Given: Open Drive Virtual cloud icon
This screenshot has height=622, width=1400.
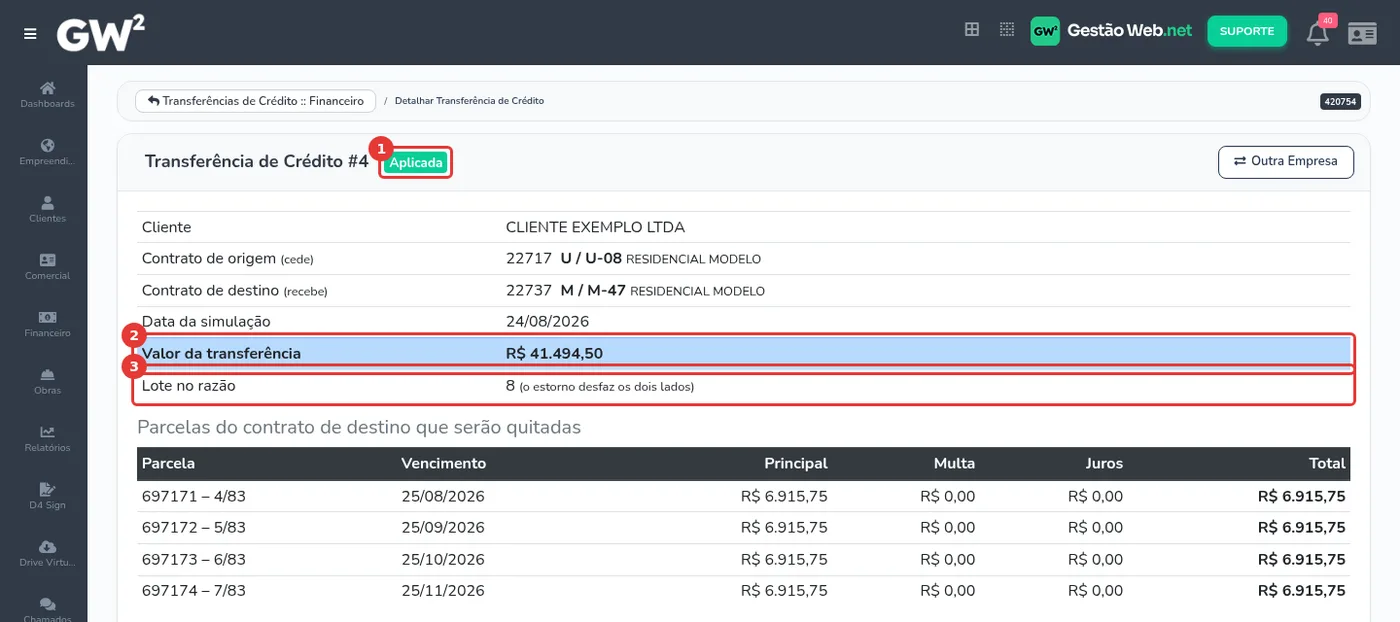Looking at the screenshot, I should click(47, 553).
